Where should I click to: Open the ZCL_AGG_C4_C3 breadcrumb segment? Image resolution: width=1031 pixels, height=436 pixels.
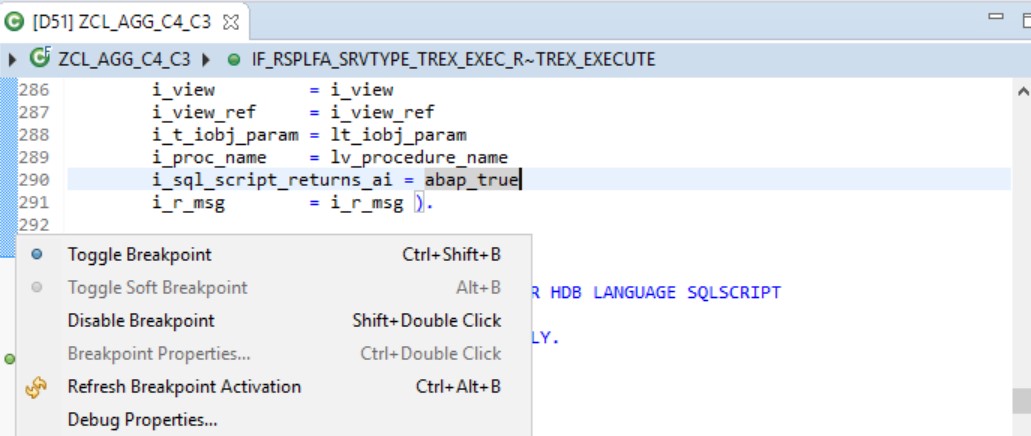124,60
